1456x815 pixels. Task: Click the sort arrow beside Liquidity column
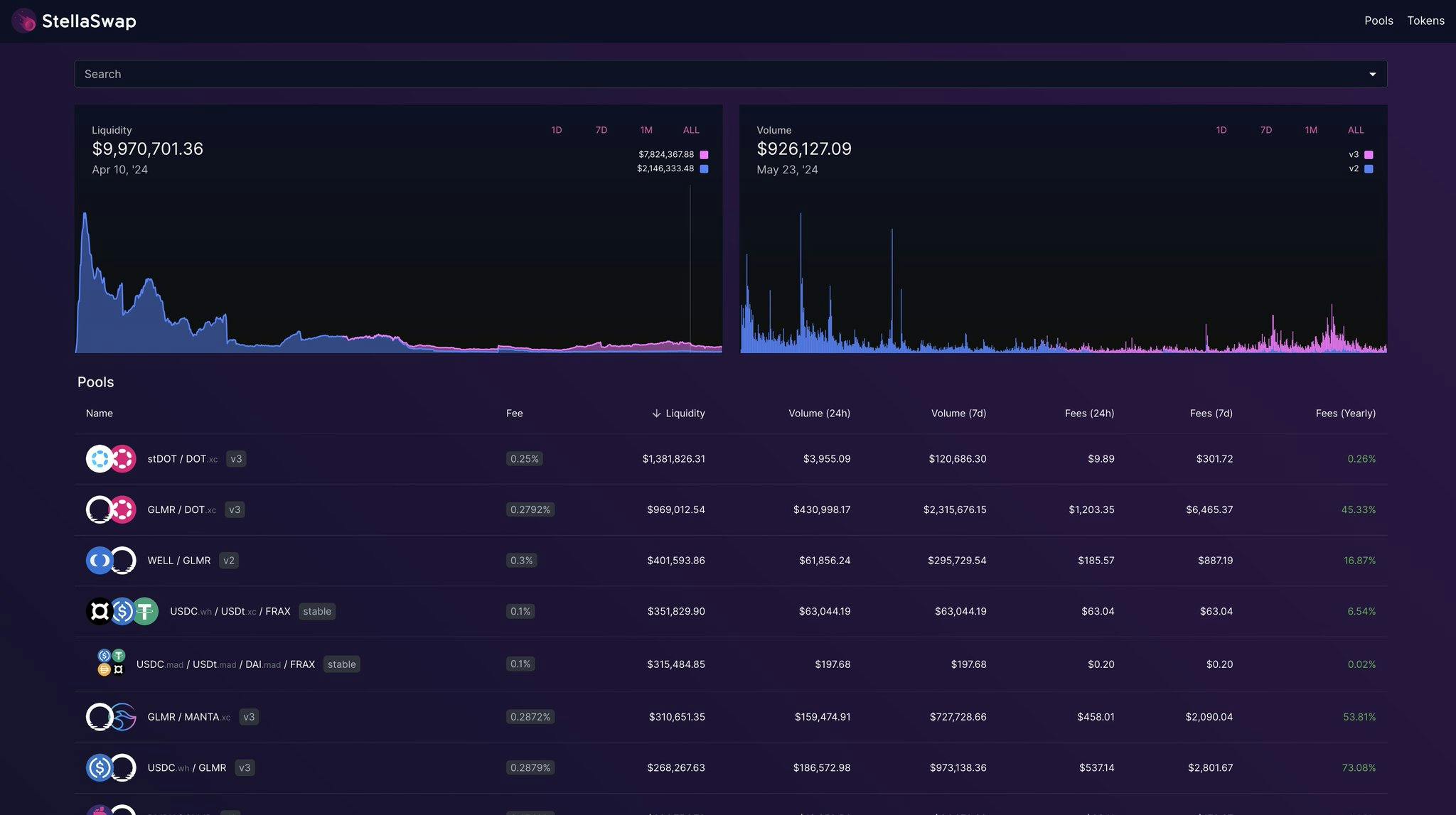pos(656,414)
